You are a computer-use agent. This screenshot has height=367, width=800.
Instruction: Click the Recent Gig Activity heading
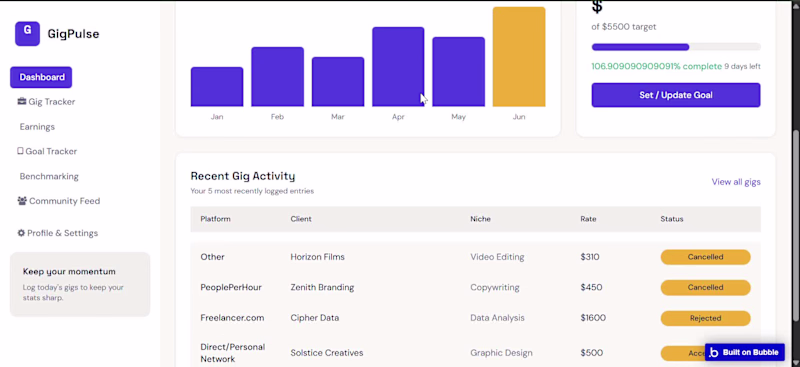point(243,176)
